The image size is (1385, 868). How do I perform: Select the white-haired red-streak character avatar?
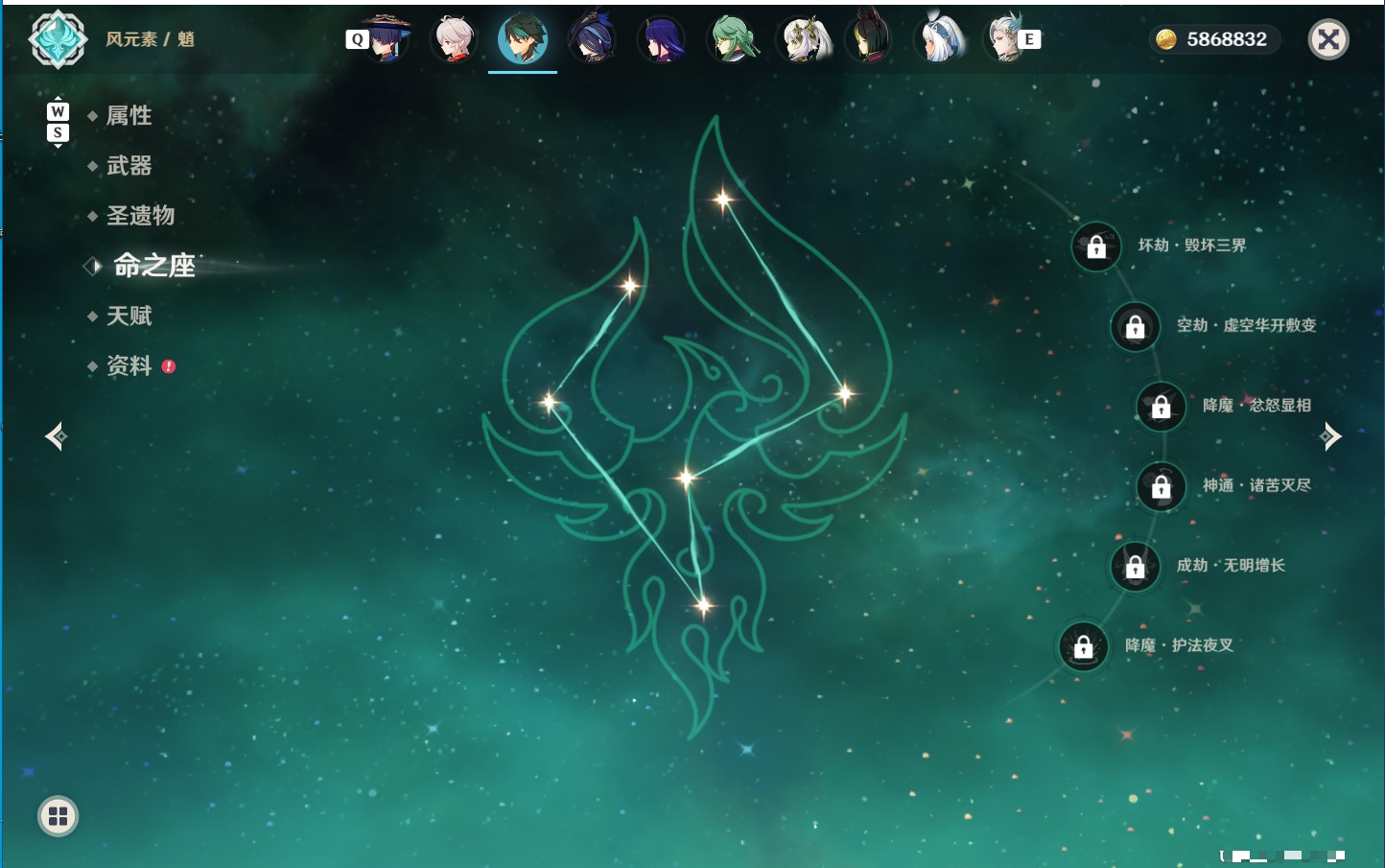click(x=454, y=39)
